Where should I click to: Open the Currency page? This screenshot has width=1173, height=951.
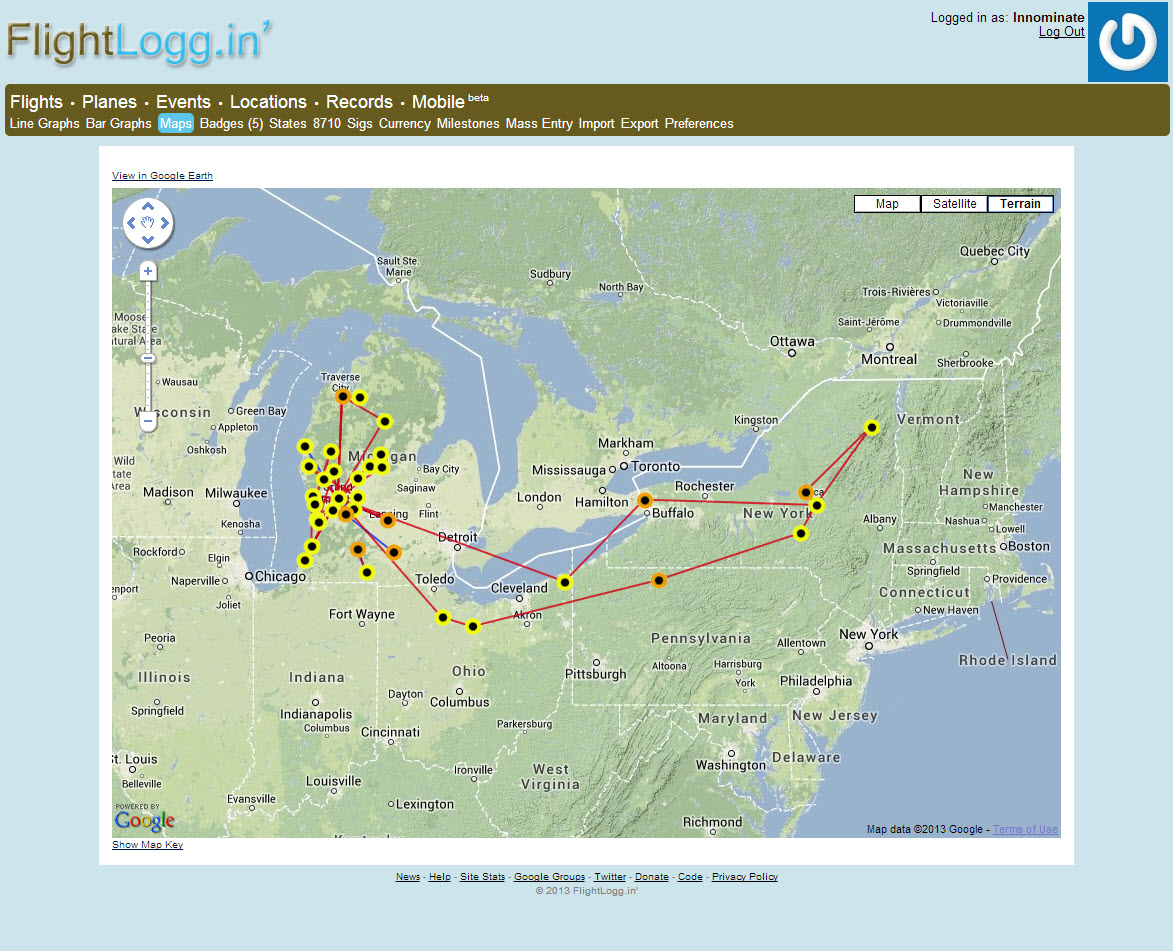[405, 123]
